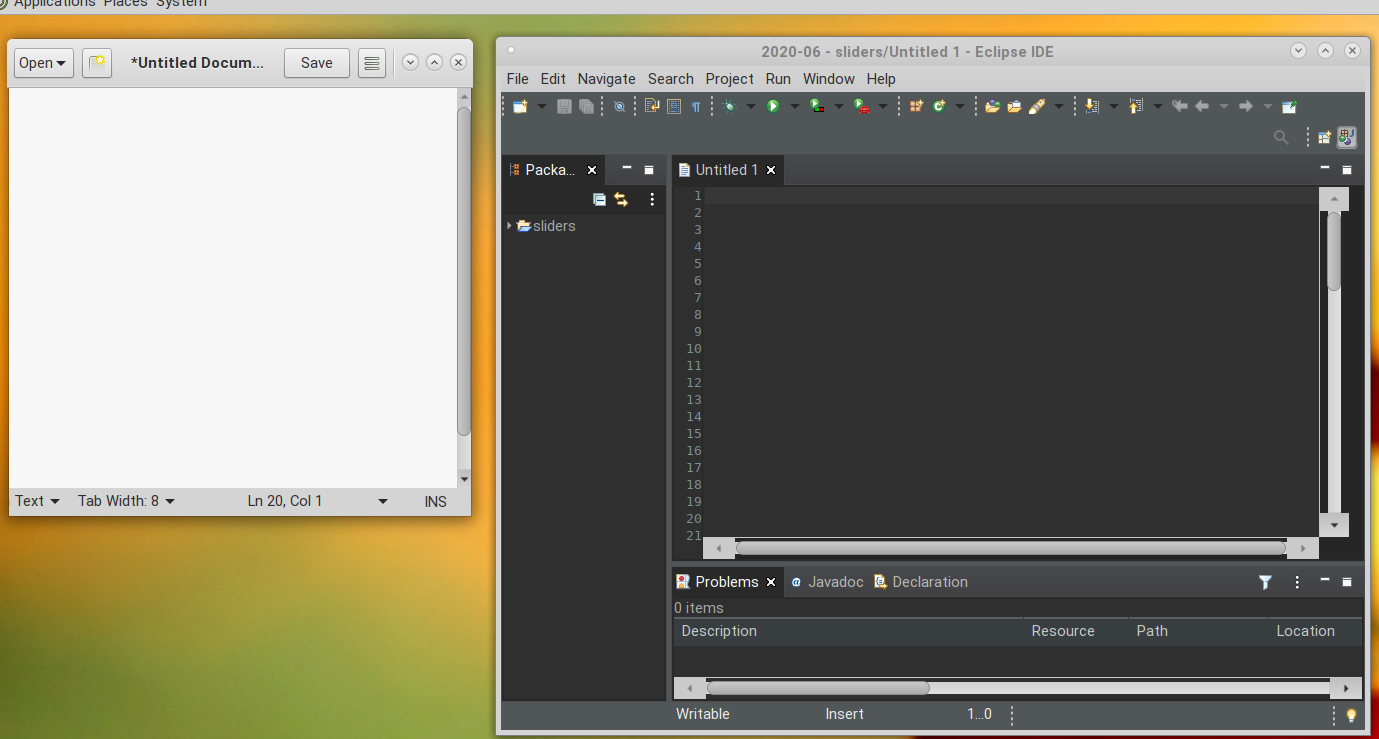Click the New wizard icon in Eclipse toolbar

click(x=520, y=106)
